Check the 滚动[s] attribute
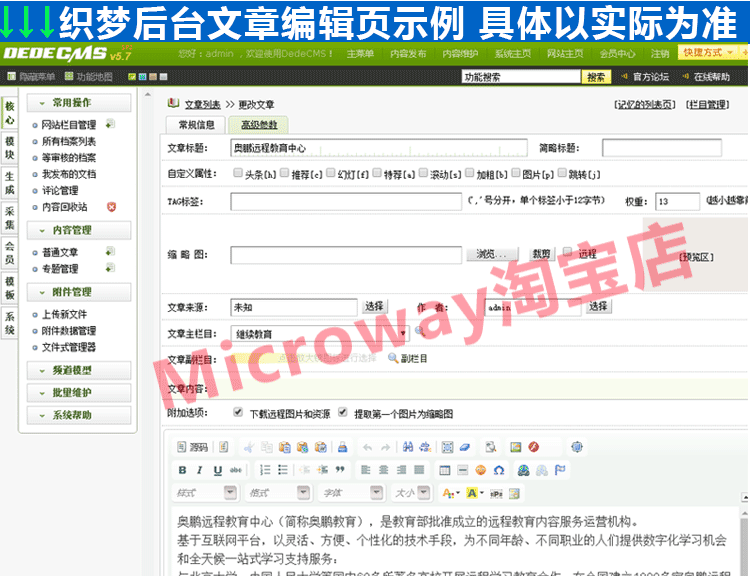Image resolution: width=750 pixels, height=576 pixels. click(x=423, y=173)
